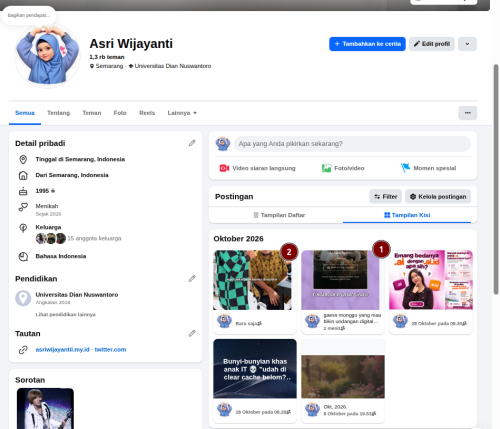
Task: Switch to Tampilan Daftar view
Action: point(279,215)
